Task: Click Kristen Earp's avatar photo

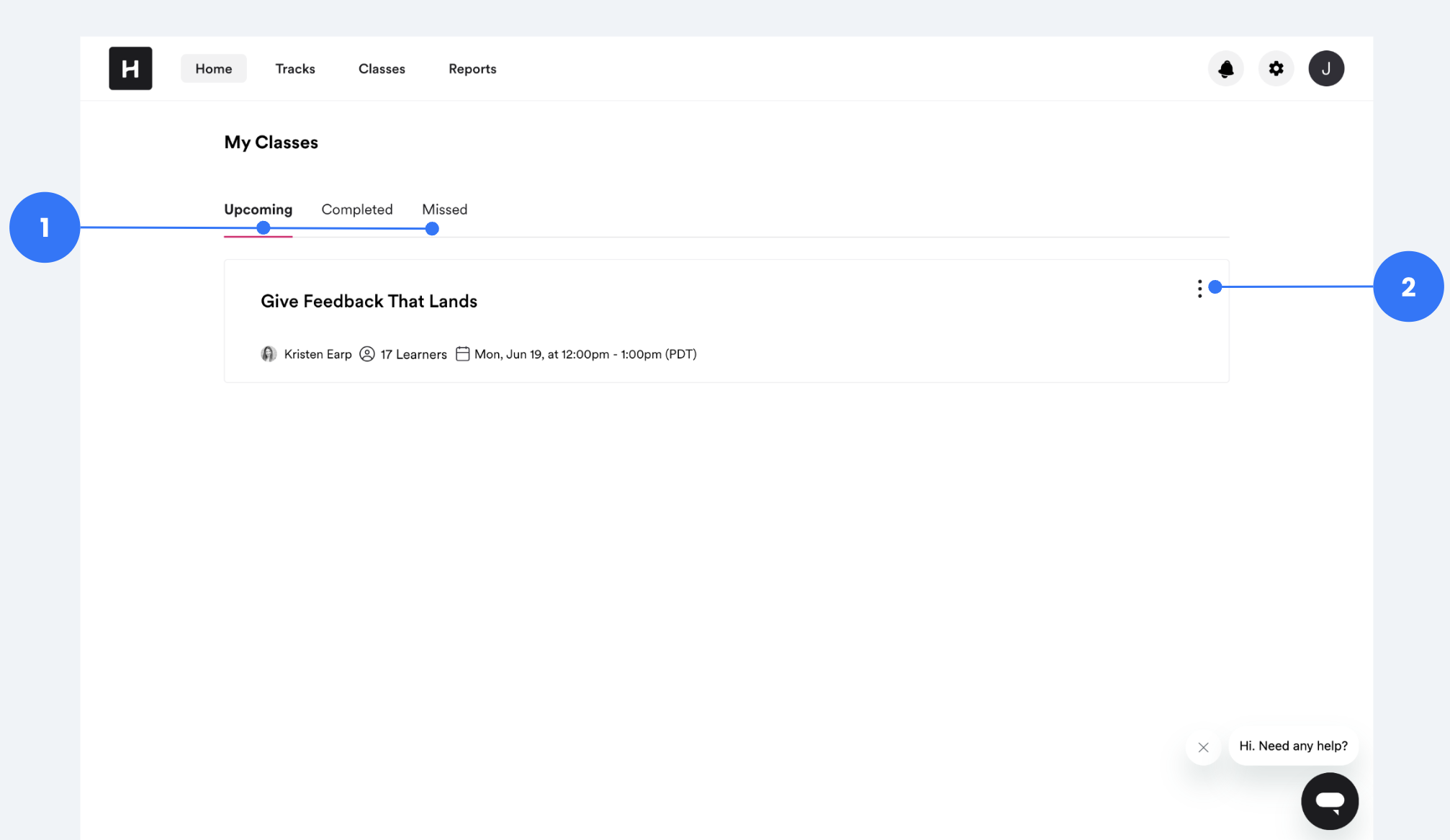Action: pyautogui.click(x=269, y=354)
